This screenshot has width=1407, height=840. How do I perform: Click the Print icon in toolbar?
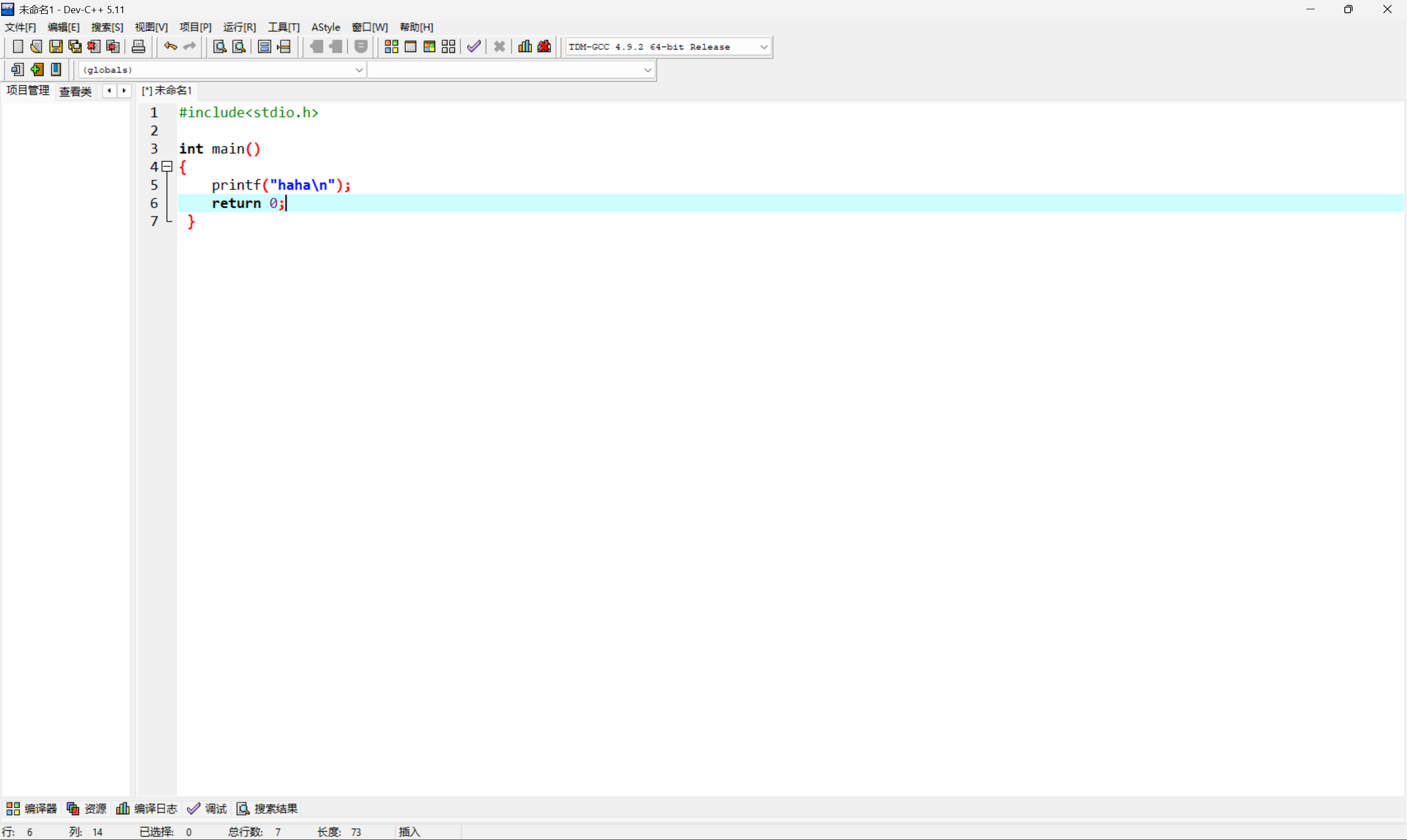[138, 46]
